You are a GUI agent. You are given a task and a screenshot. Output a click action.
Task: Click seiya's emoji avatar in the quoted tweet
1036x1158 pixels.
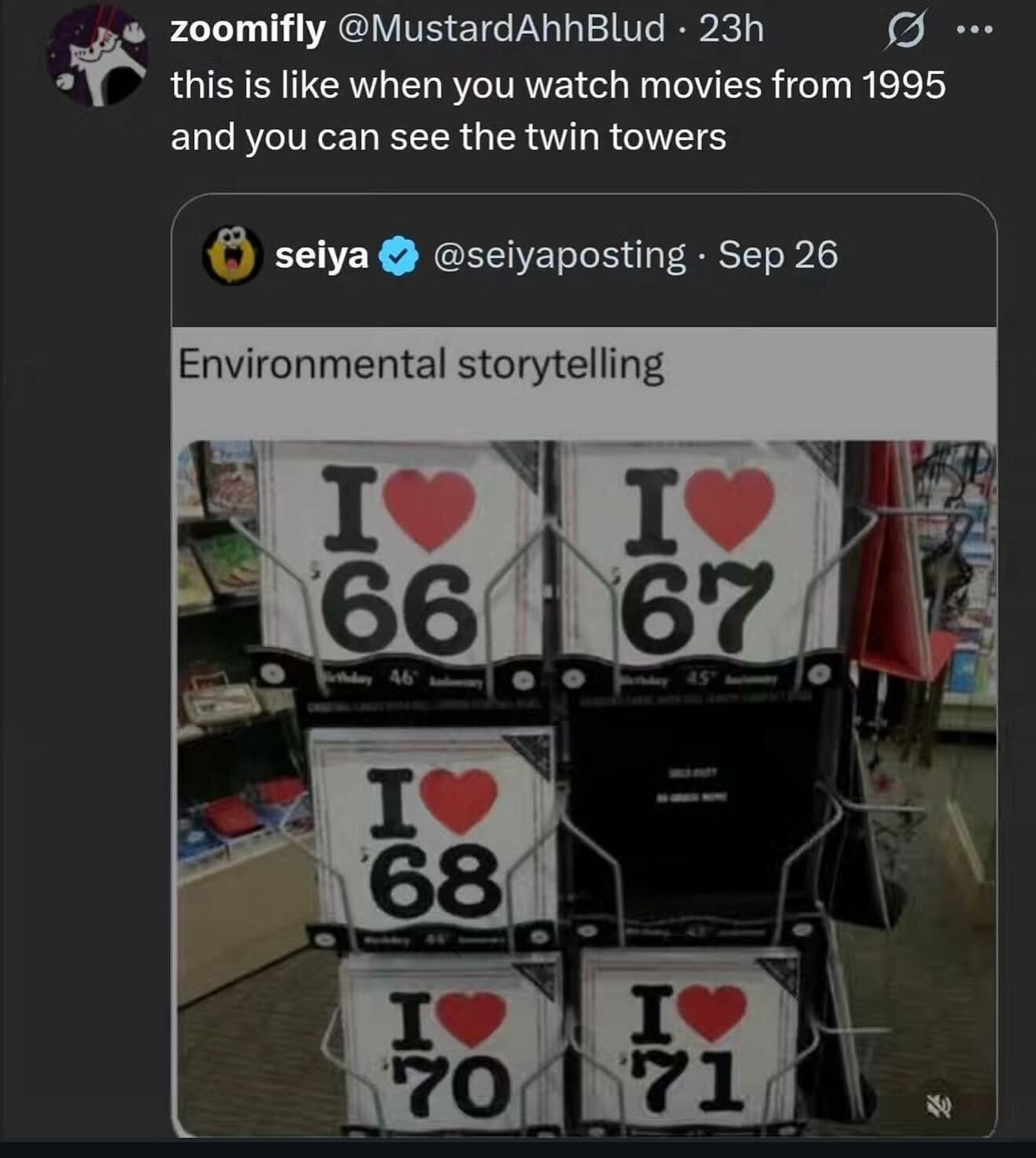click(x=232, y=255)
